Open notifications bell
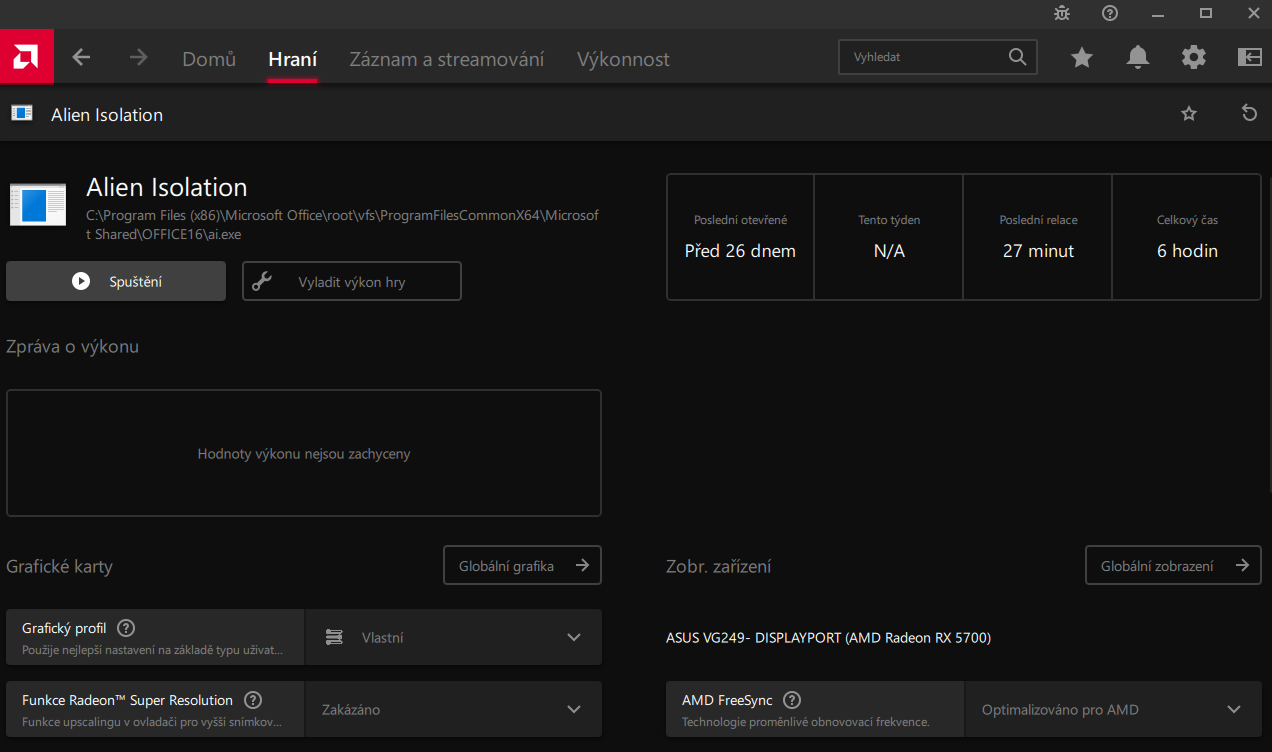 tap(1138, 58)
